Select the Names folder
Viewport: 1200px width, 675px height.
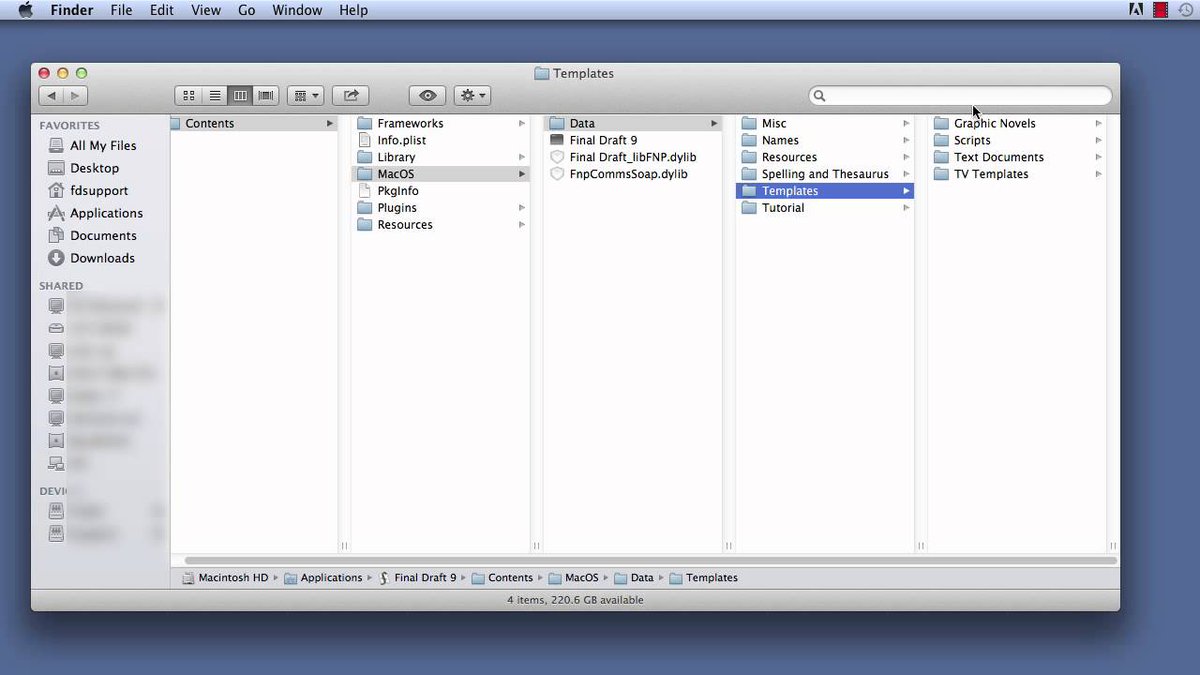pos(825,141)
